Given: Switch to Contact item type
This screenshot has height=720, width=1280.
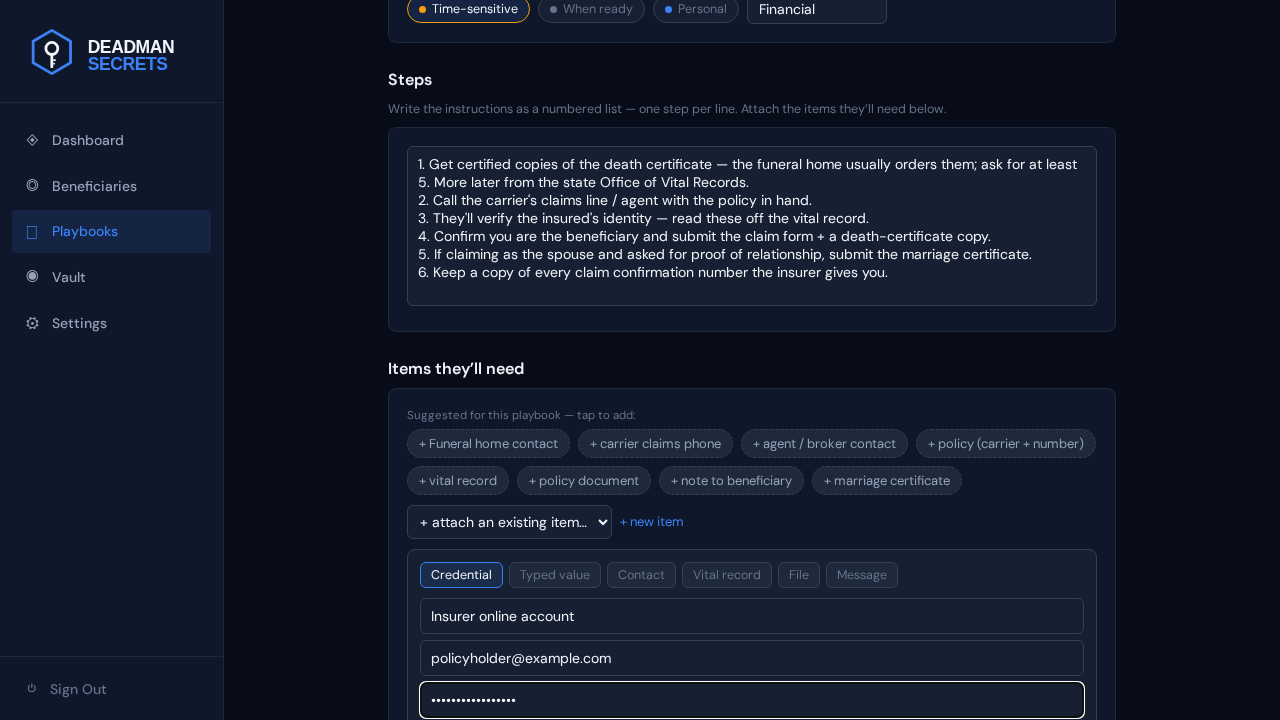Looking at the screenshot, I should click(641, 575).
